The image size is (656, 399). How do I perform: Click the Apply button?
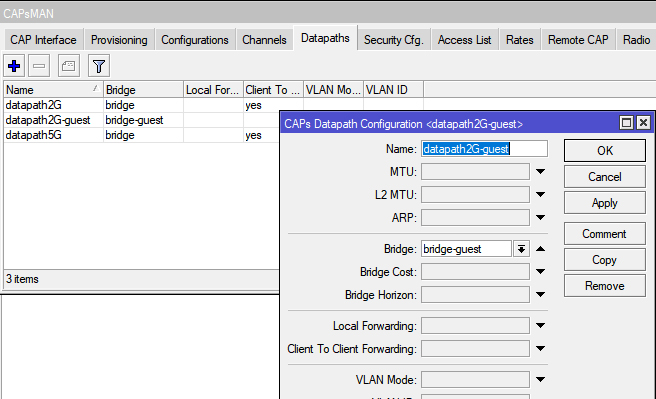[605, 203]
